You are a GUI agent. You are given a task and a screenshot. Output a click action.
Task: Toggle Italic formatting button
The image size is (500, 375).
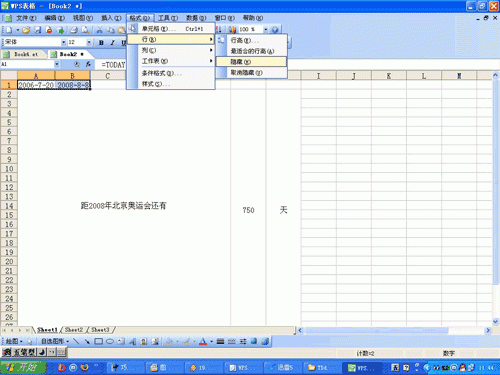click(x=112, y=42)
